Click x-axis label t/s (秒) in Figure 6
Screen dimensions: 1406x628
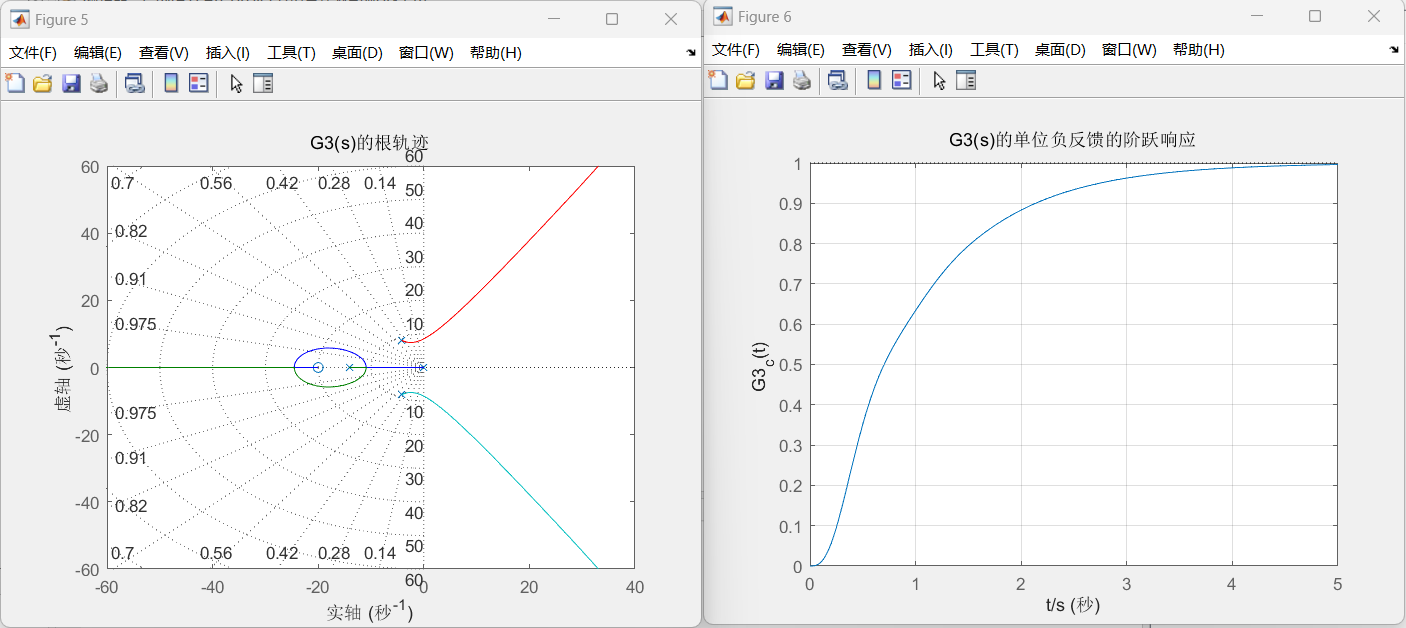click(1073, 605)
